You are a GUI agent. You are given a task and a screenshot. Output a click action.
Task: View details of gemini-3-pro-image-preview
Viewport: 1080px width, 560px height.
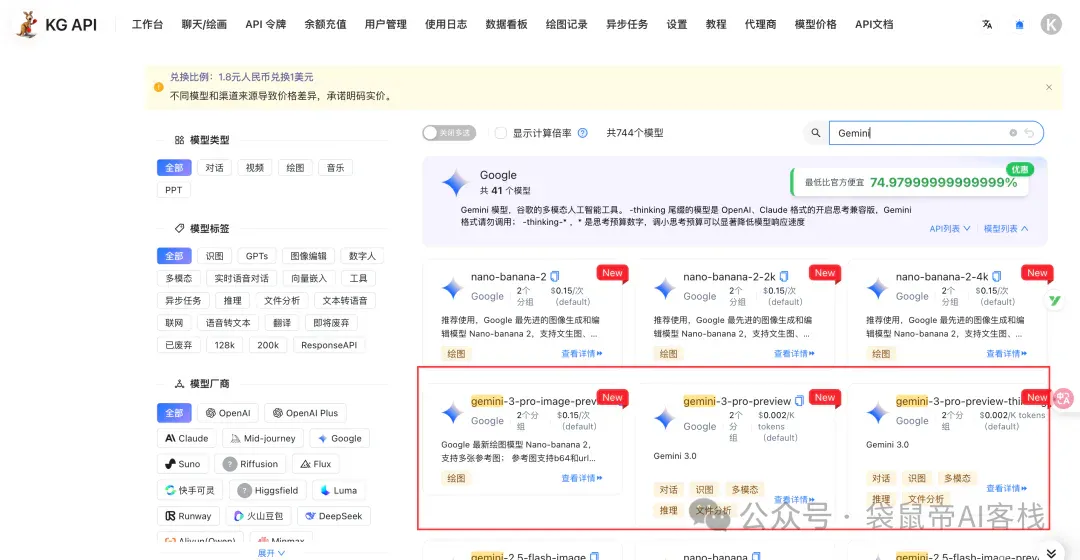(581, 478)
